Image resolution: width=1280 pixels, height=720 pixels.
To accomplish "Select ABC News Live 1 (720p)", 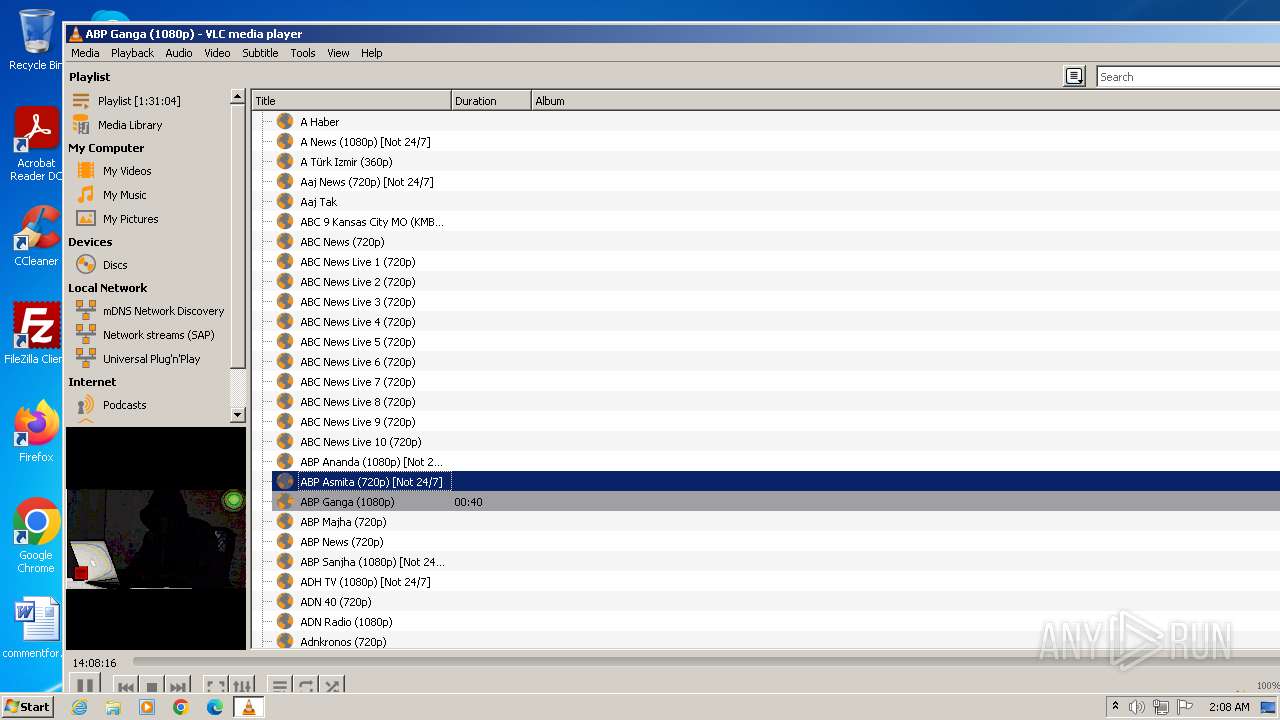I will pyautogui.click(x=357, y=262).
